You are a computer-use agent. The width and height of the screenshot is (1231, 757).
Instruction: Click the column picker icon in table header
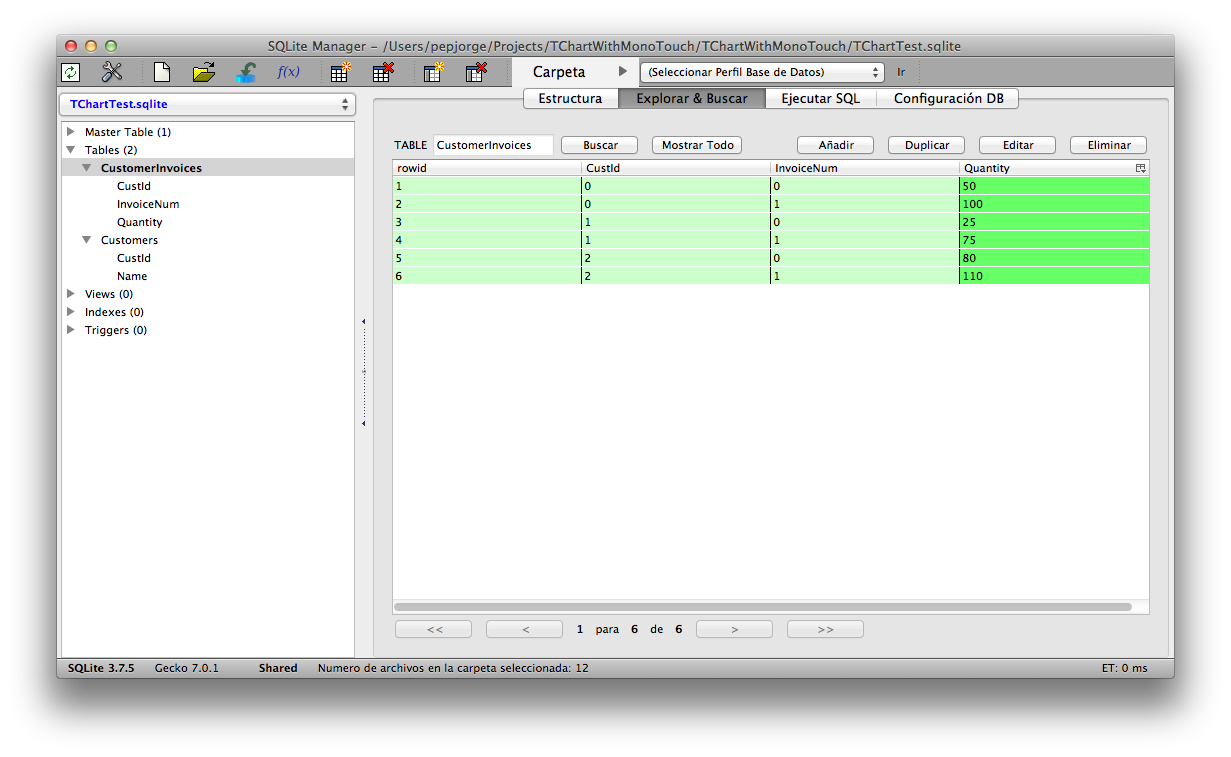click(x=1141, y=168)
